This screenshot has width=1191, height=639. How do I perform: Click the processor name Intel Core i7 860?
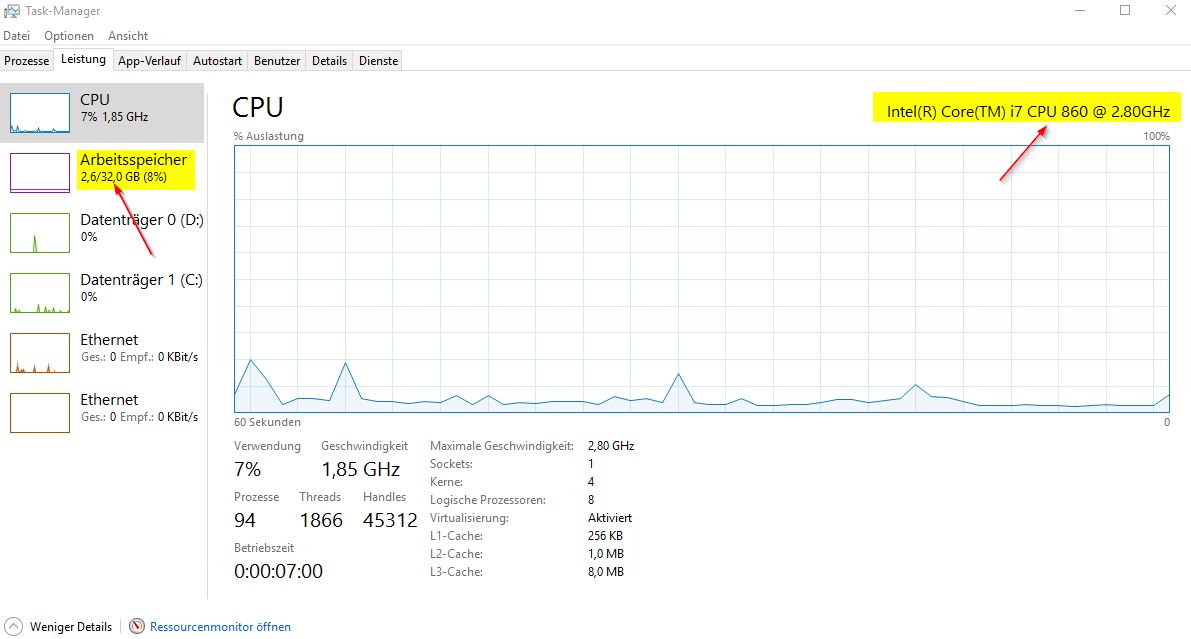[x=1028, y=112]
